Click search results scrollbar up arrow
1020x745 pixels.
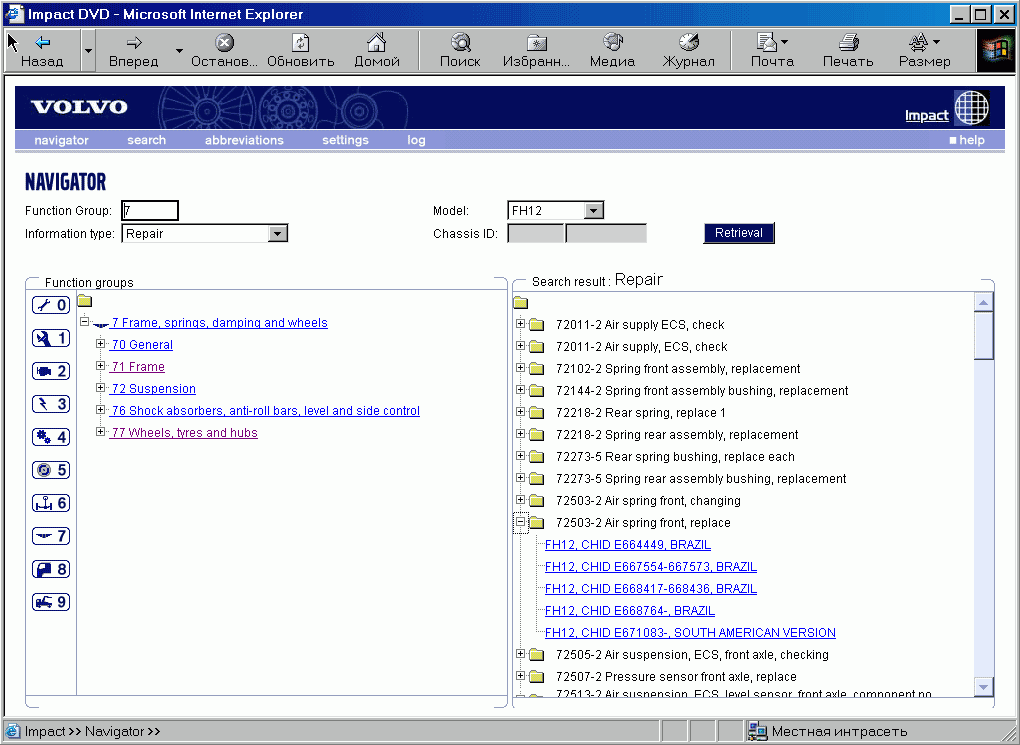pyautogui.click(x=984, y=303)
